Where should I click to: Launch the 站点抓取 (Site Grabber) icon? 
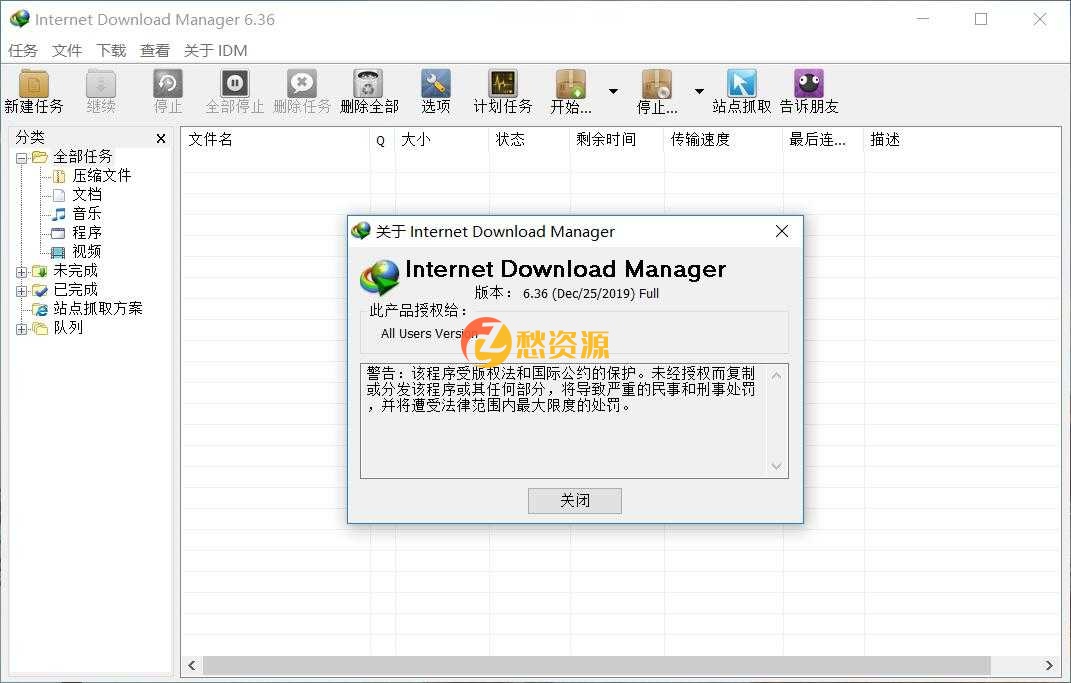coord(740,90)
